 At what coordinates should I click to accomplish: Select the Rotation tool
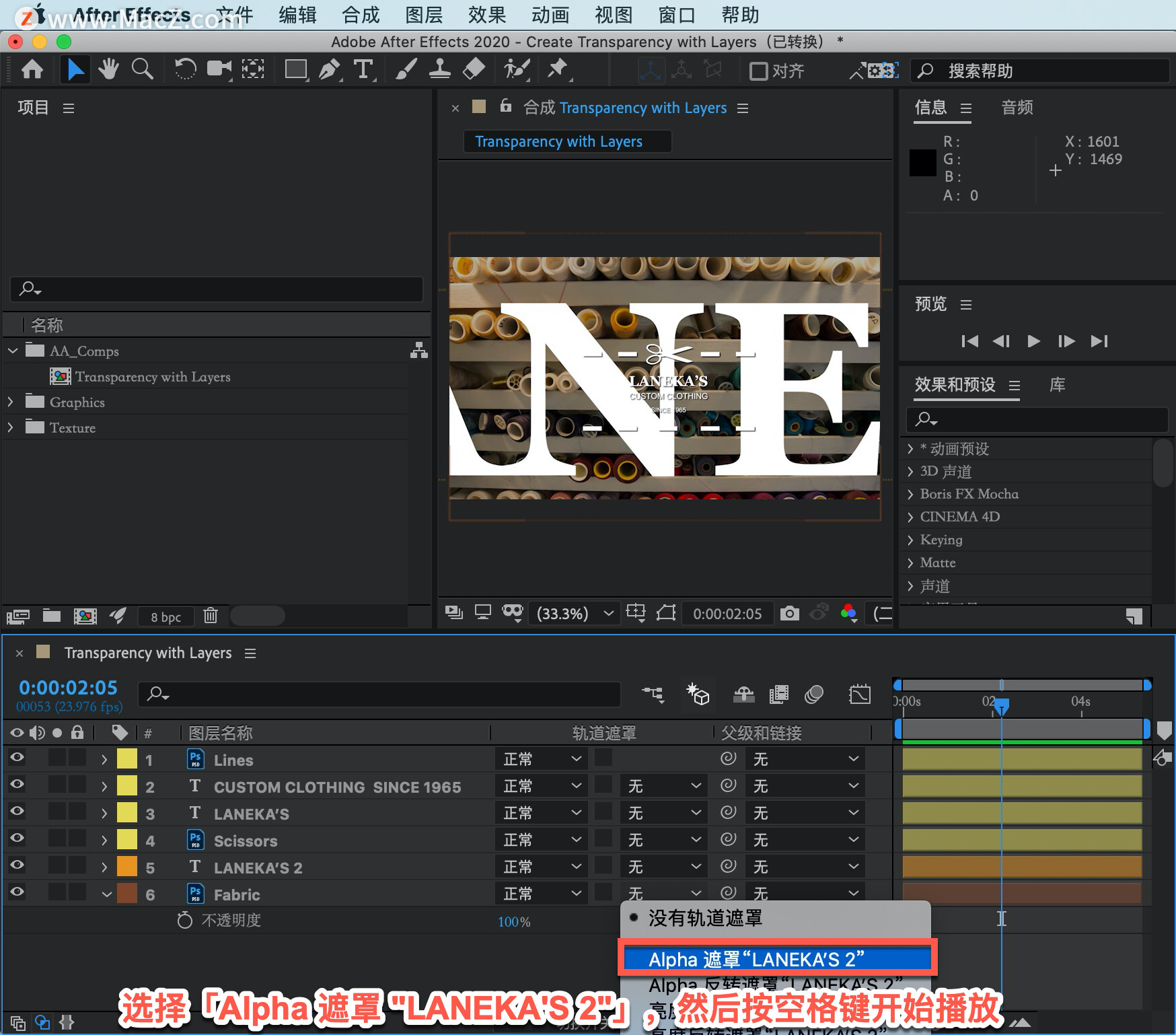pos(185,69)
